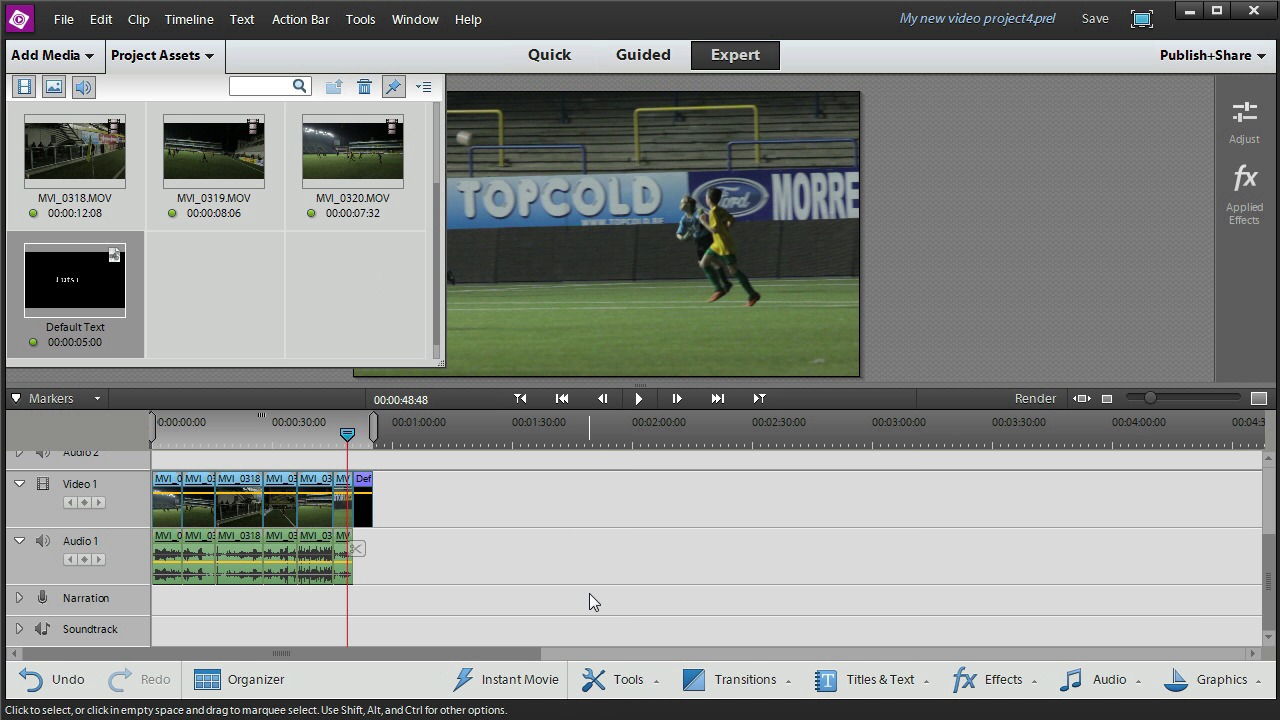This screenshot has width=1280, height=720.
Task: Toggle Video 1 track filmstrip icon
Action: (x=43, y=483)
